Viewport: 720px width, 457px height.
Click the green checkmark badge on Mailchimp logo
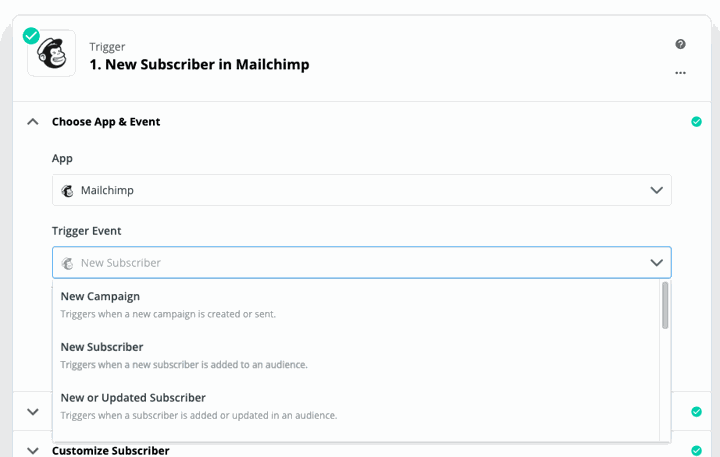[x=31, y=35]
